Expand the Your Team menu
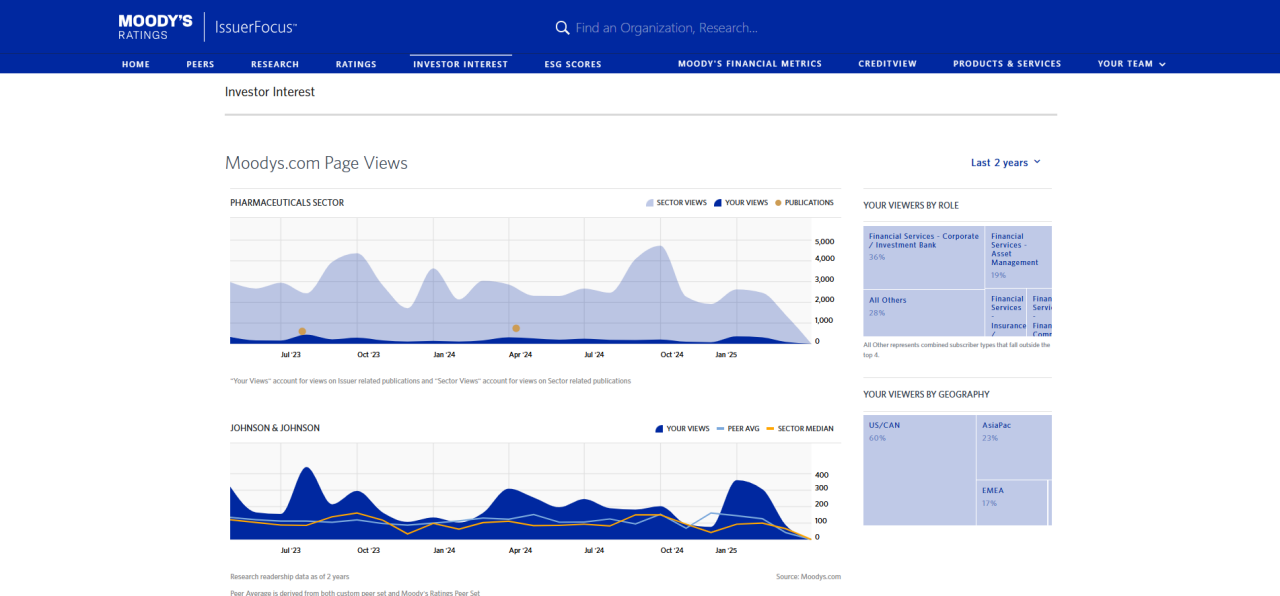The image size is (1280, 596). [1131, 64]
